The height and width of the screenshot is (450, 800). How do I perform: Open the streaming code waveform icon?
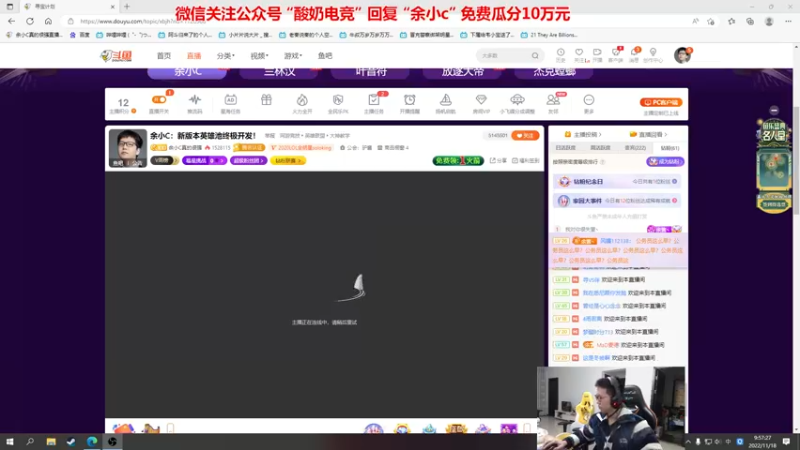pyautogui.click(x=195, y=103)
